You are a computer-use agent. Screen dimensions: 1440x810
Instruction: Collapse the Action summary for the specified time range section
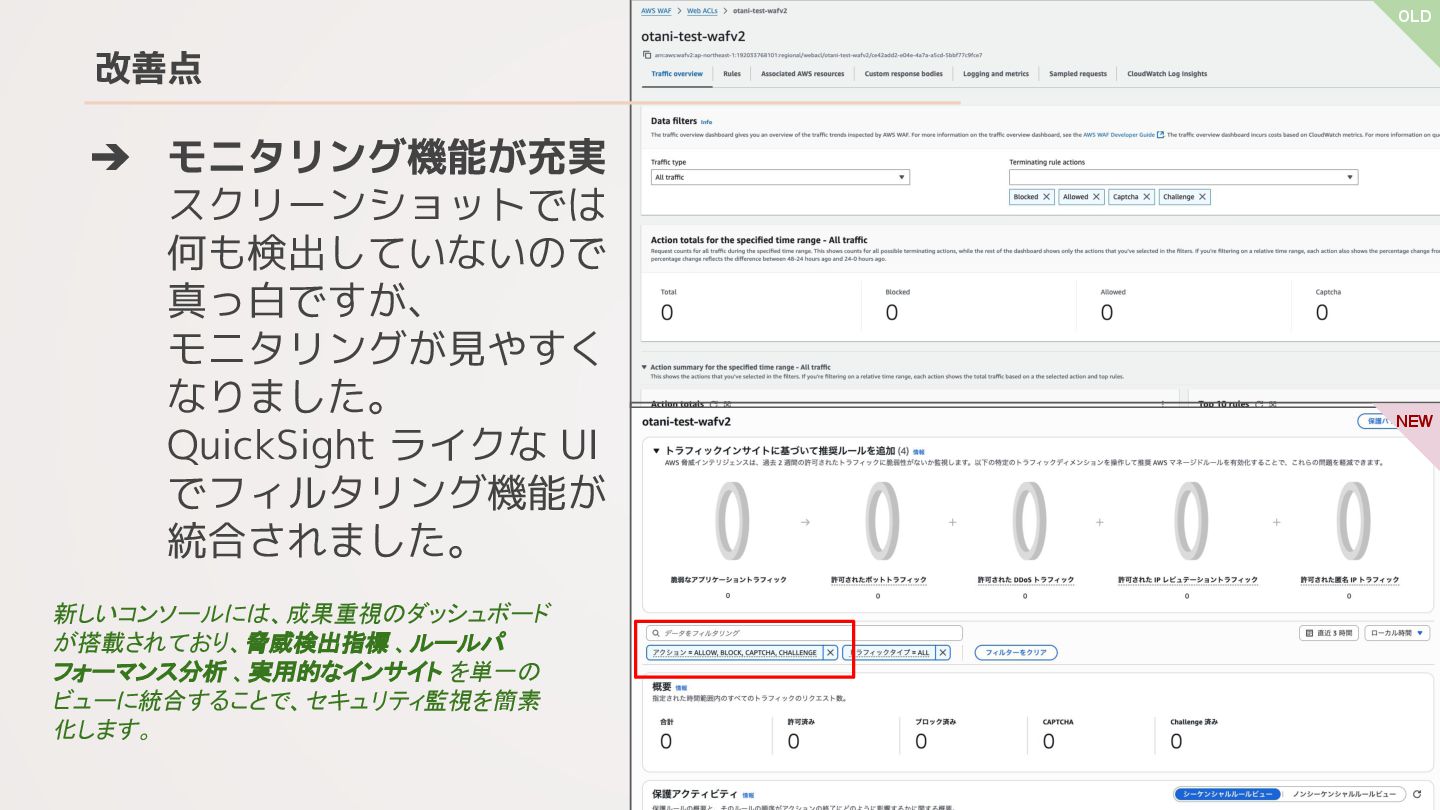click(x=645, y=367)
